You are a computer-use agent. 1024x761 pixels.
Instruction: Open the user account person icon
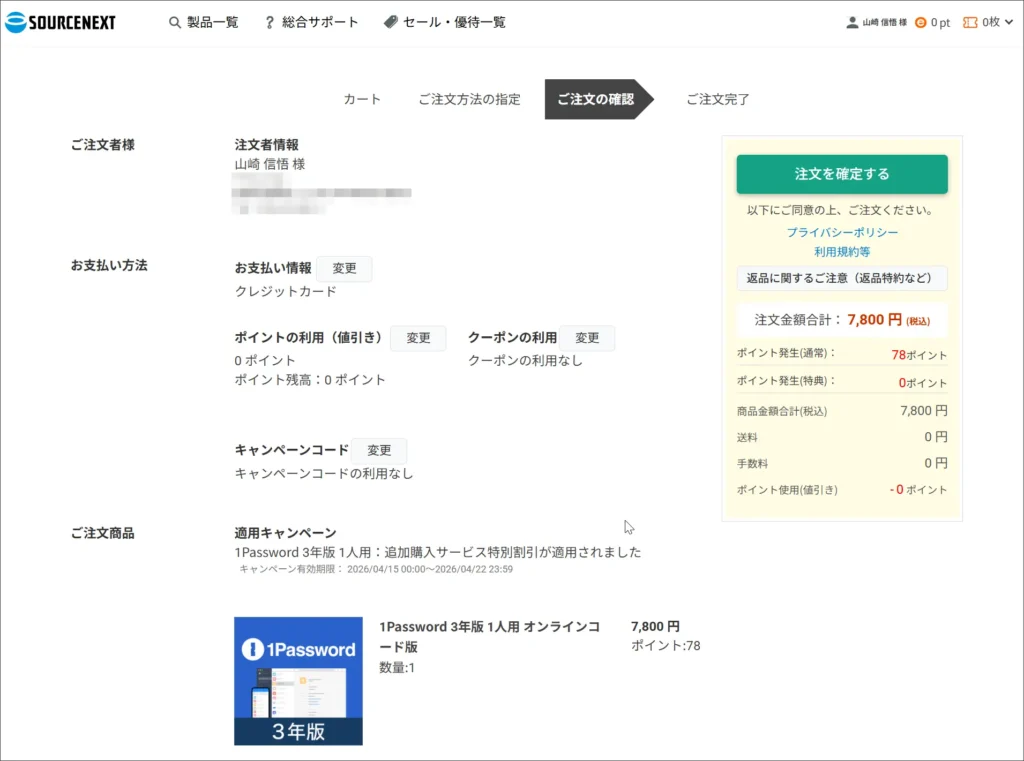pyautogui.click(x=852, y=22)
